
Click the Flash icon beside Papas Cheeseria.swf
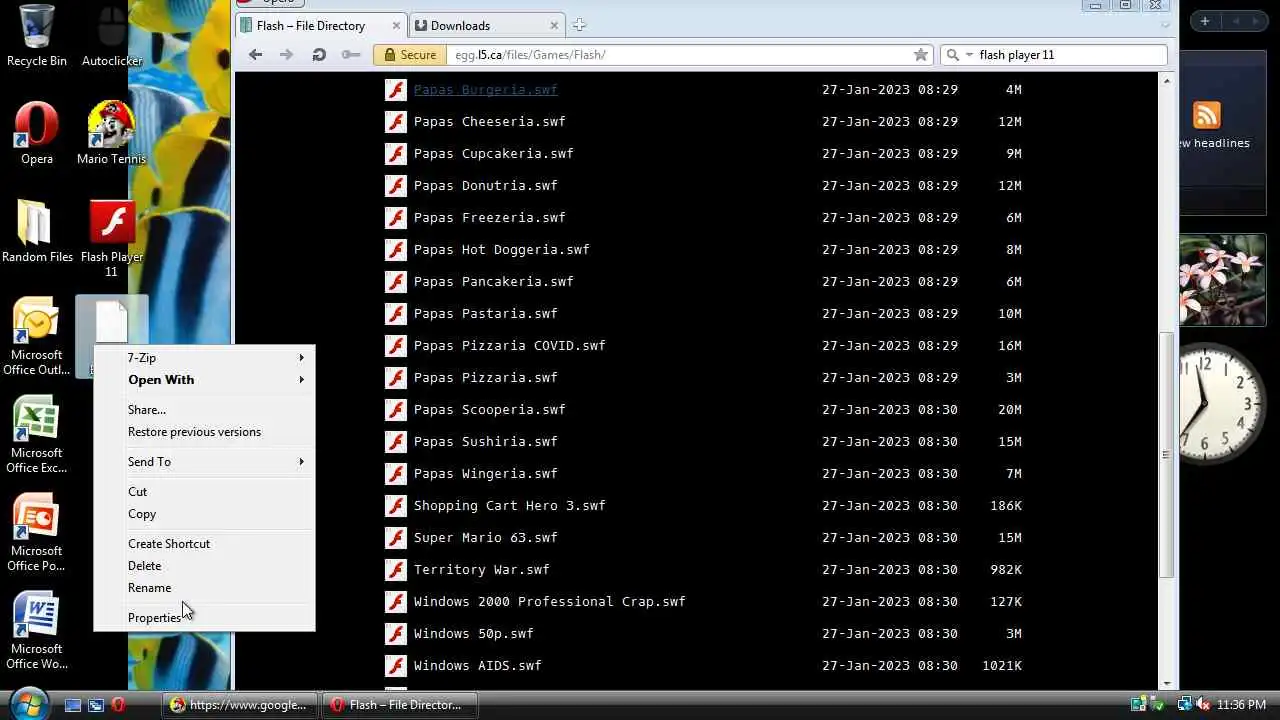(x=396, y=121)
